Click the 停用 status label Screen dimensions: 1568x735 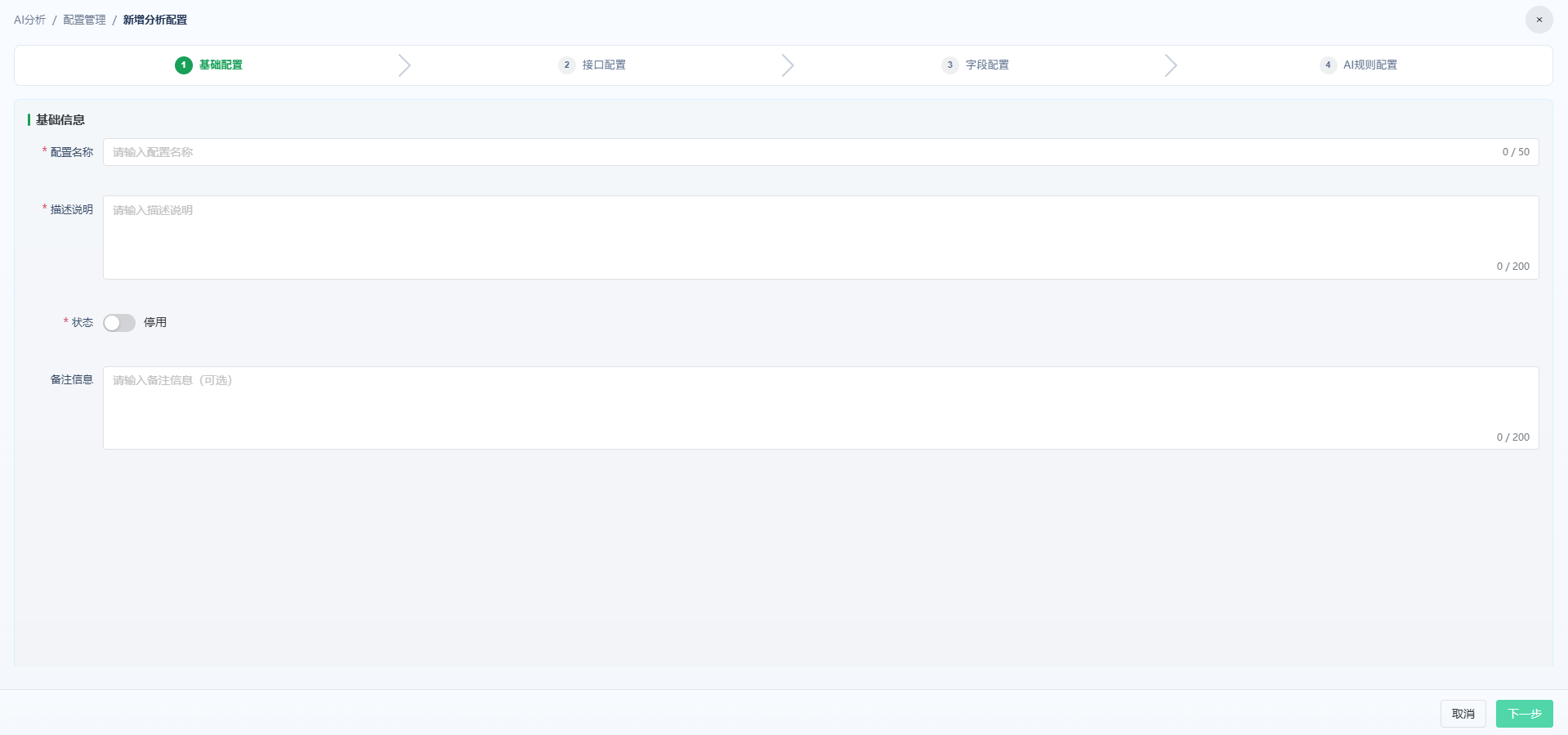(x=155, y=323)
